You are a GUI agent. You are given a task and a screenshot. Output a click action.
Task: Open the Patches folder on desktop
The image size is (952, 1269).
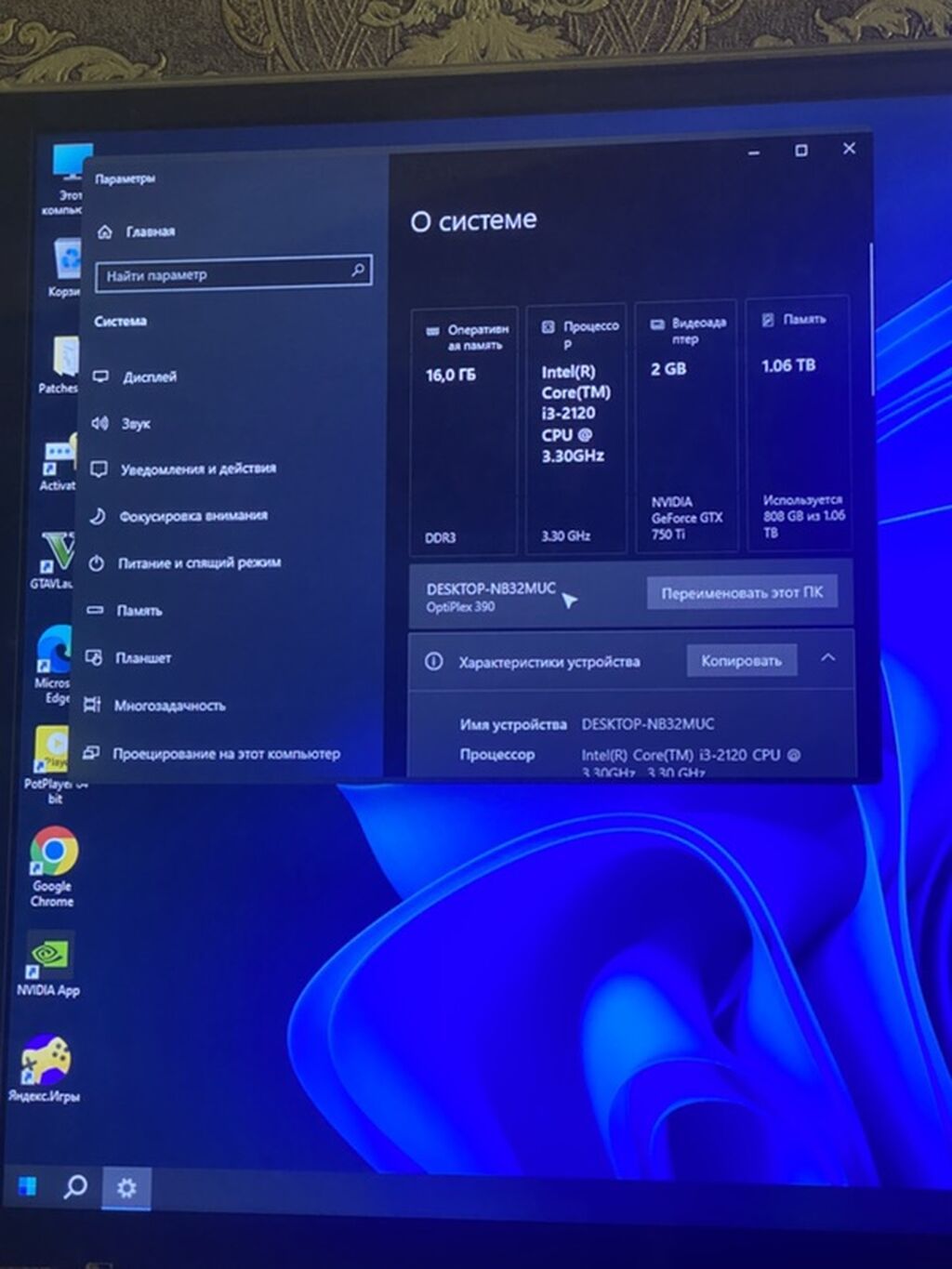(61, 364)
